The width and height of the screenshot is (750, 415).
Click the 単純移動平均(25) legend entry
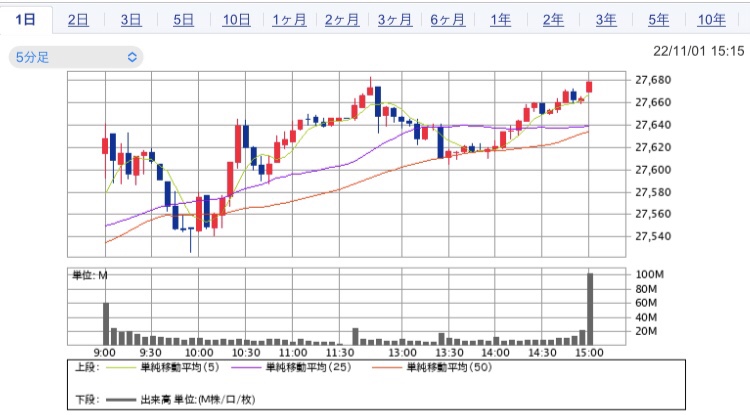click(x=308, y=367)
